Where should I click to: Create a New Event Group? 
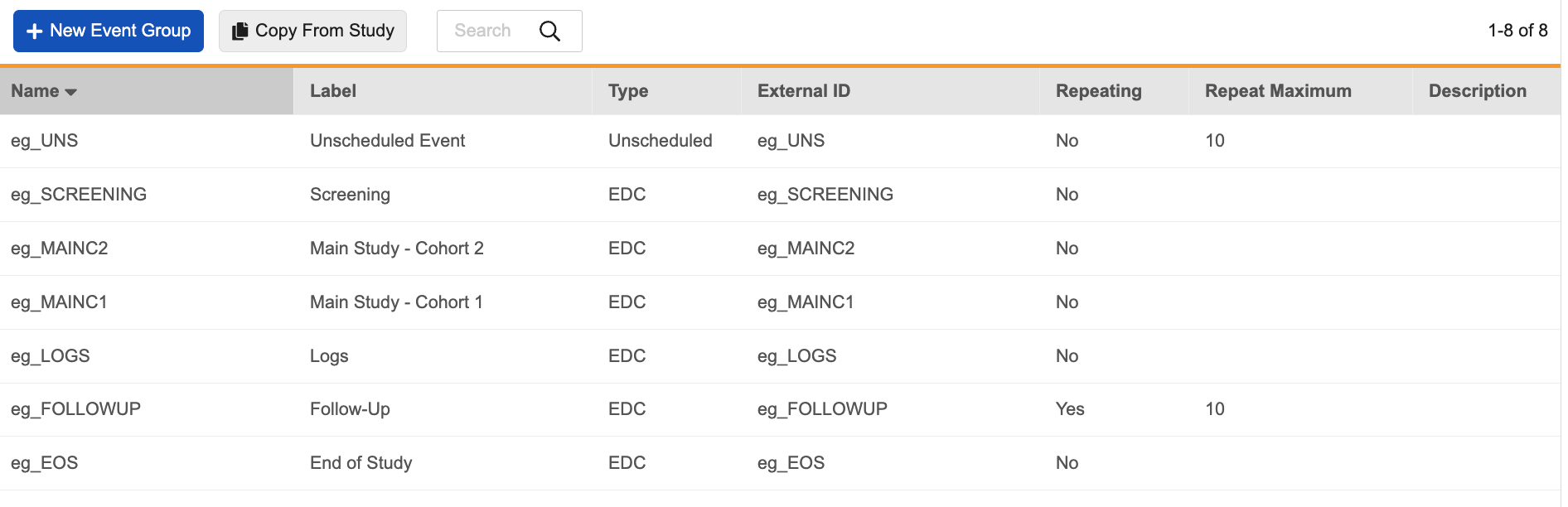[109, 31]
